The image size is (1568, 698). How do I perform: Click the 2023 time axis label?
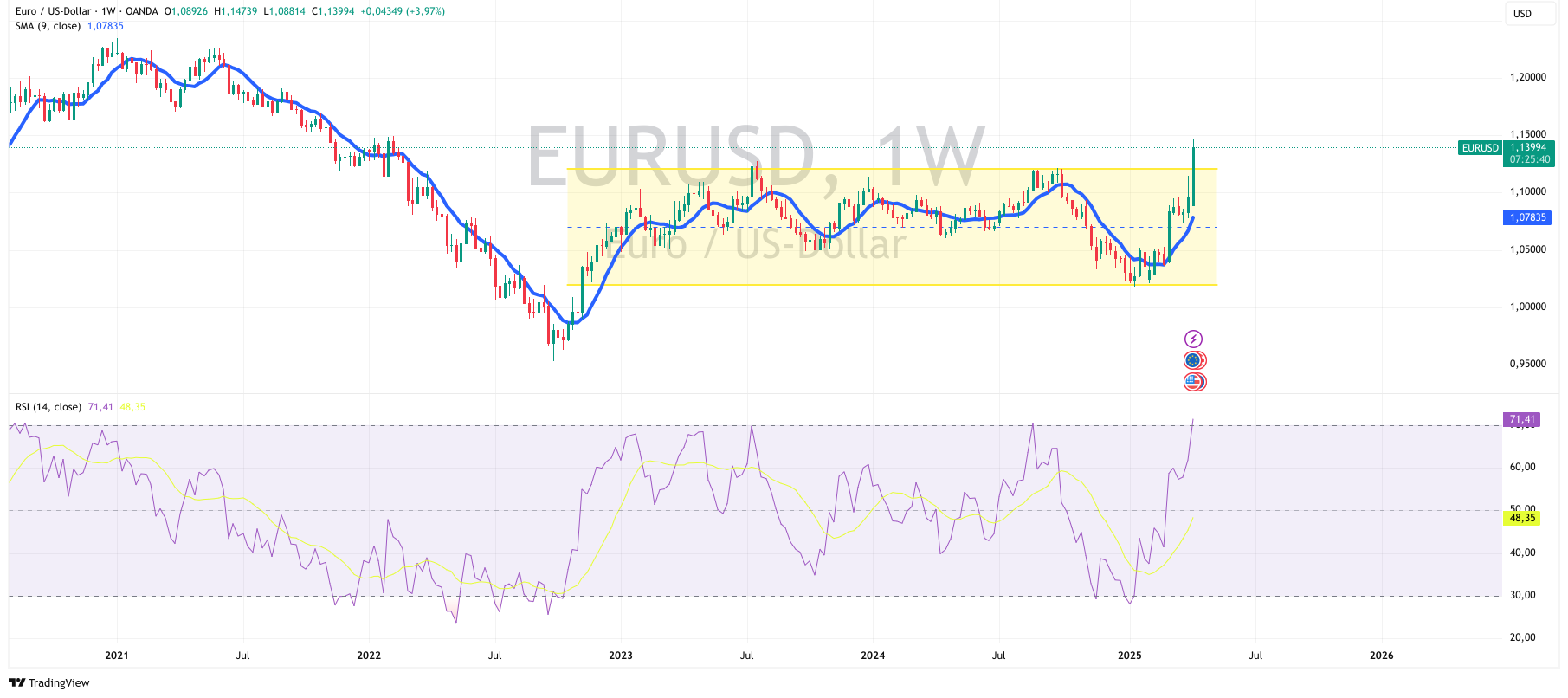point(621,656)
